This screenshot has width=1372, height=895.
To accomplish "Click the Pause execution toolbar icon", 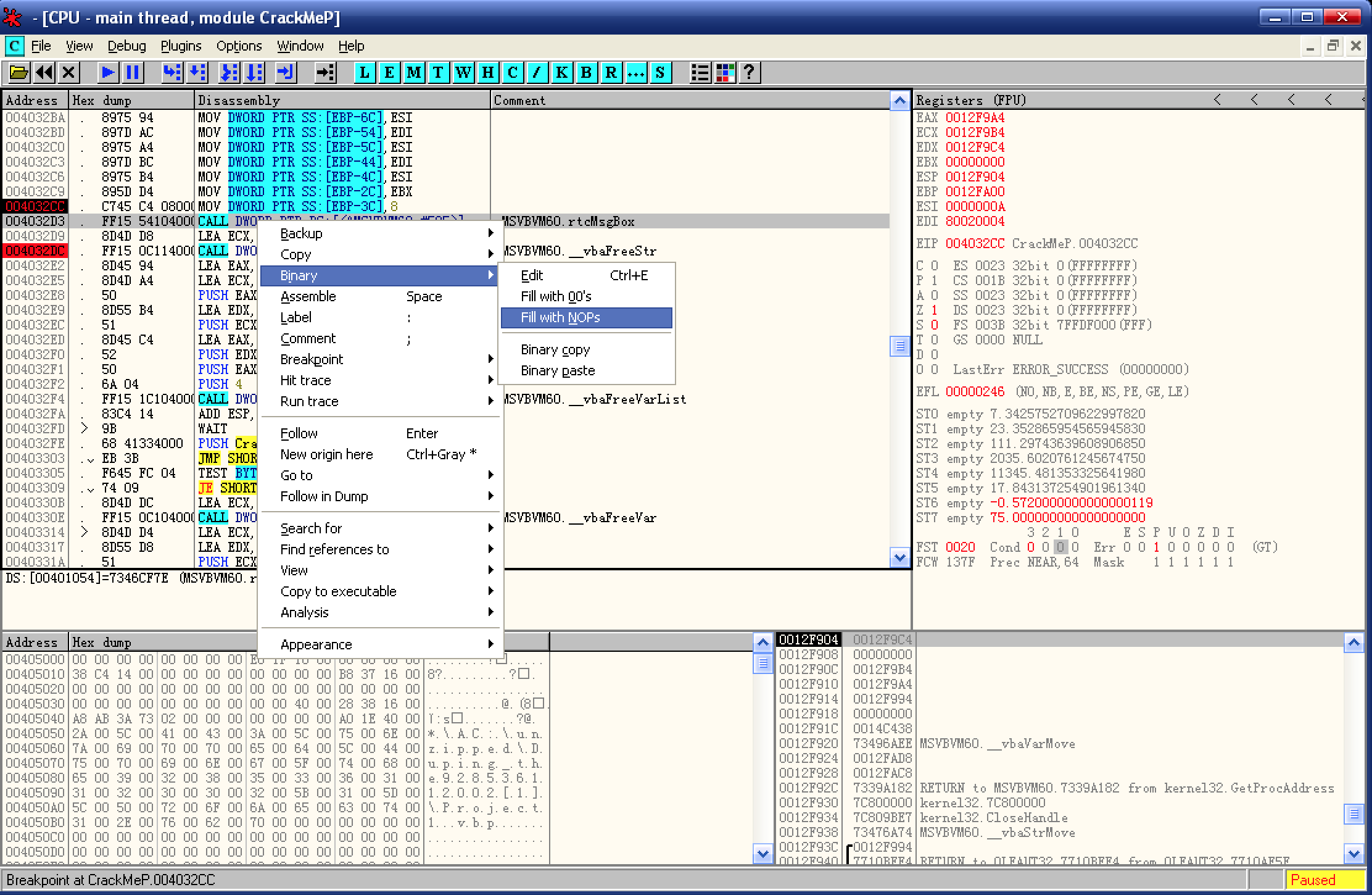I will tap(133, 73).
